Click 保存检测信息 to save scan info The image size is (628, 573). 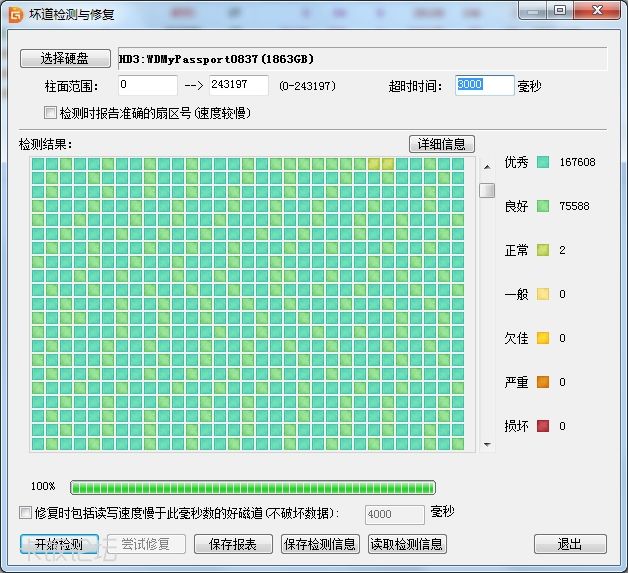click(320, 544)
